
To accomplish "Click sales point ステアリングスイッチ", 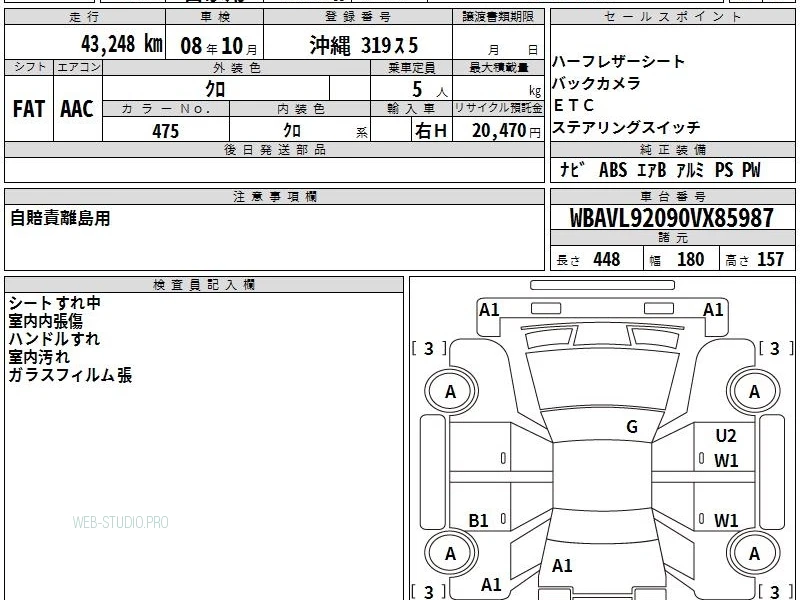I will click(x=626, y=127).
